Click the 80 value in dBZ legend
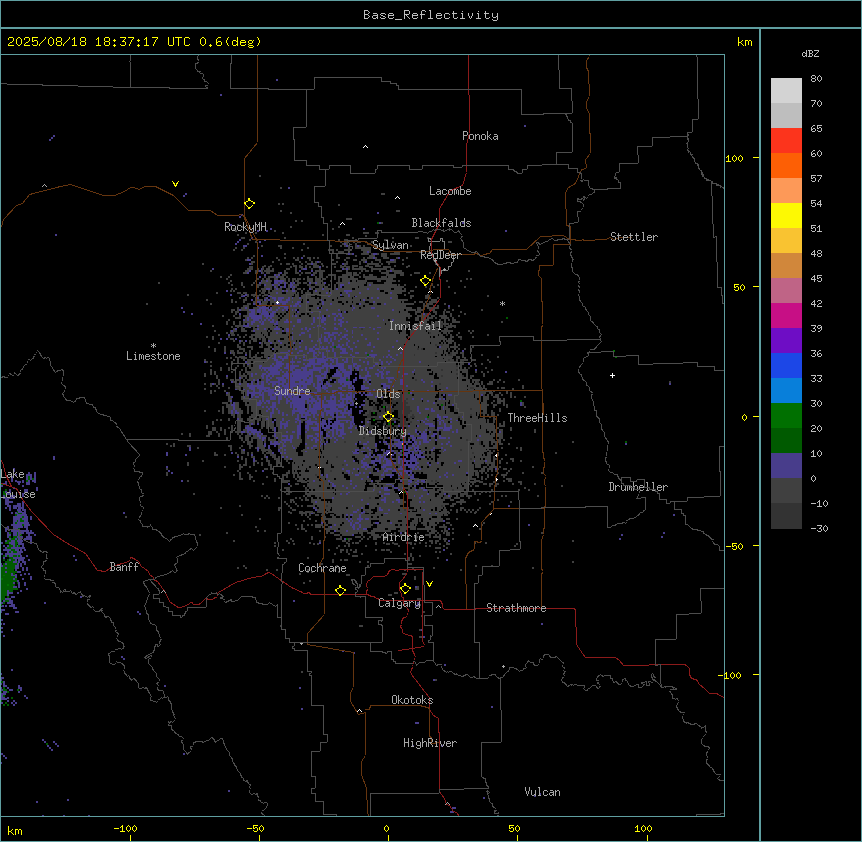Image resolution: width=862 pixels, height=842 pixels. click(816, 79)
